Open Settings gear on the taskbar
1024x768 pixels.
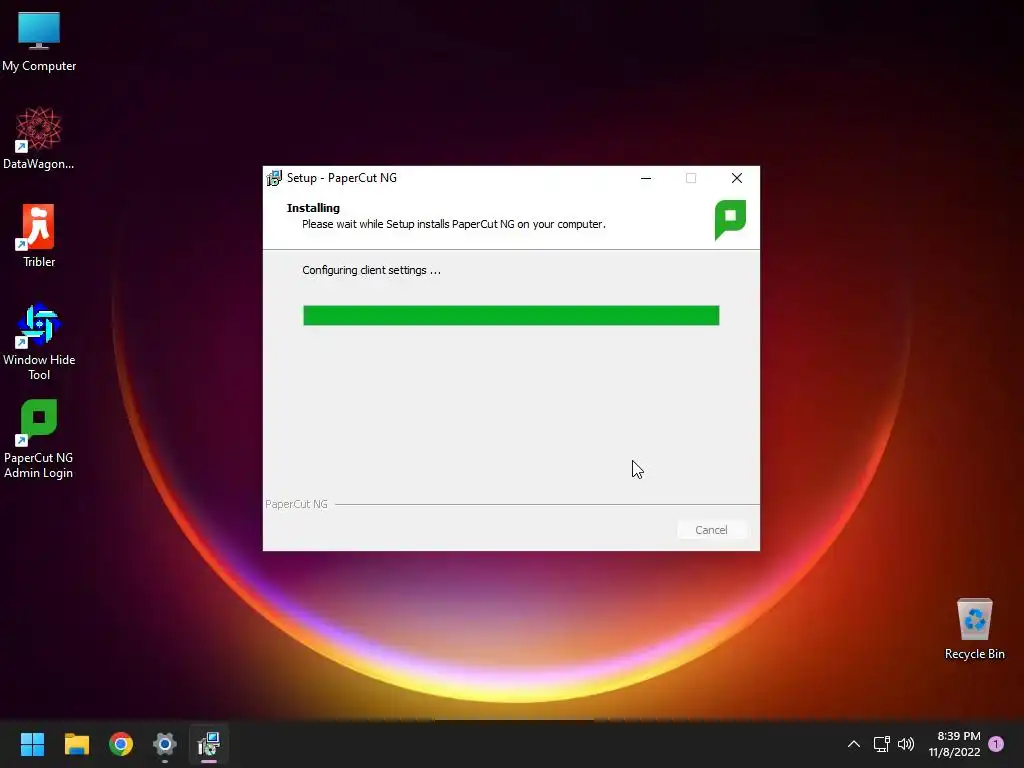coord(165,744)
